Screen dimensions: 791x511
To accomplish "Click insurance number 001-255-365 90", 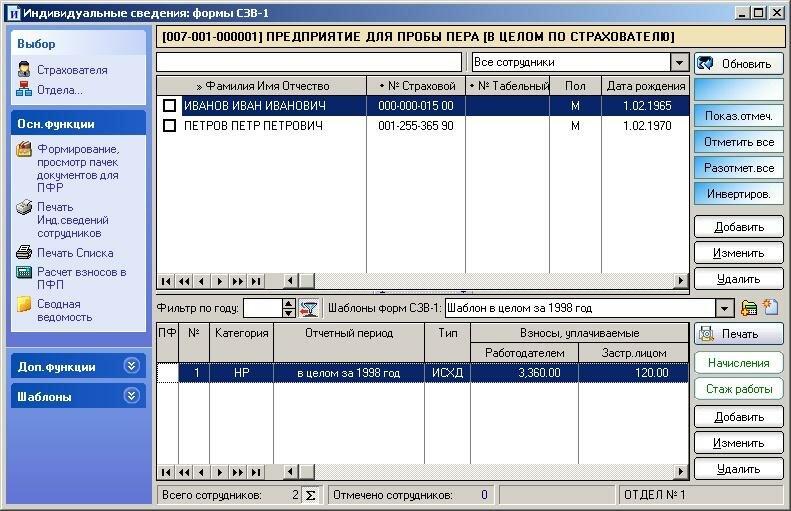I will coord(416,126).
